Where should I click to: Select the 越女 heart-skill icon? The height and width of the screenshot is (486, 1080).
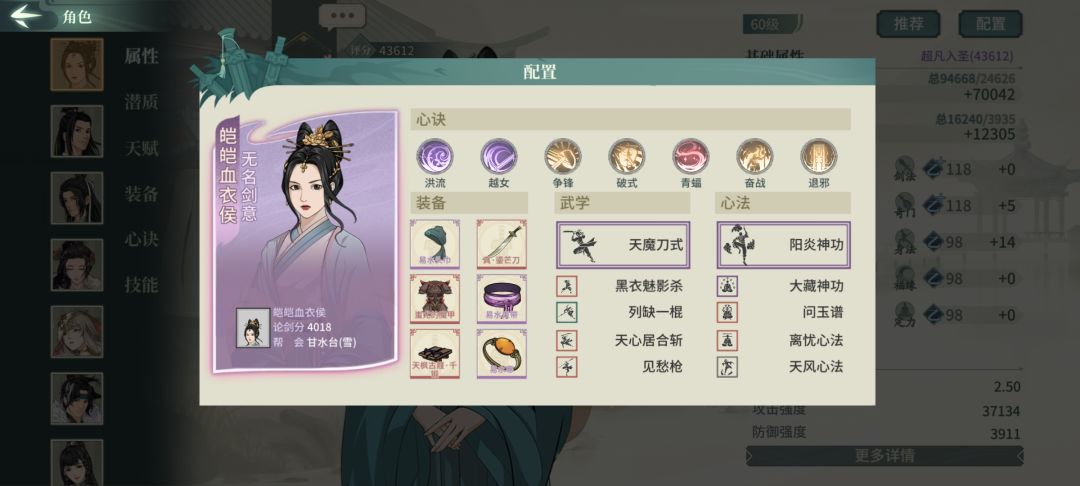tap(499, 156)
